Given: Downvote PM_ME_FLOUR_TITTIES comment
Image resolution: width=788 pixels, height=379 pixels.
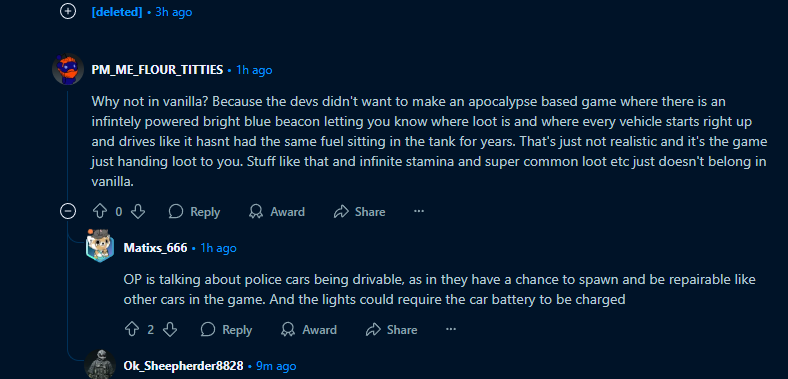Looking at the screenshot, I should pyautogui.click(x=138, y=212).
